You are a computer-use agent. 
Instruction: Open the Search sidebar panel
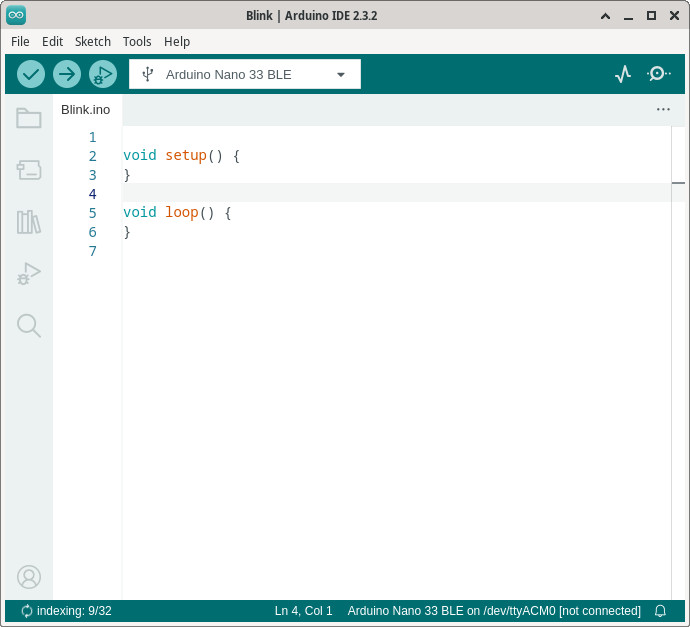coord(29,326)
